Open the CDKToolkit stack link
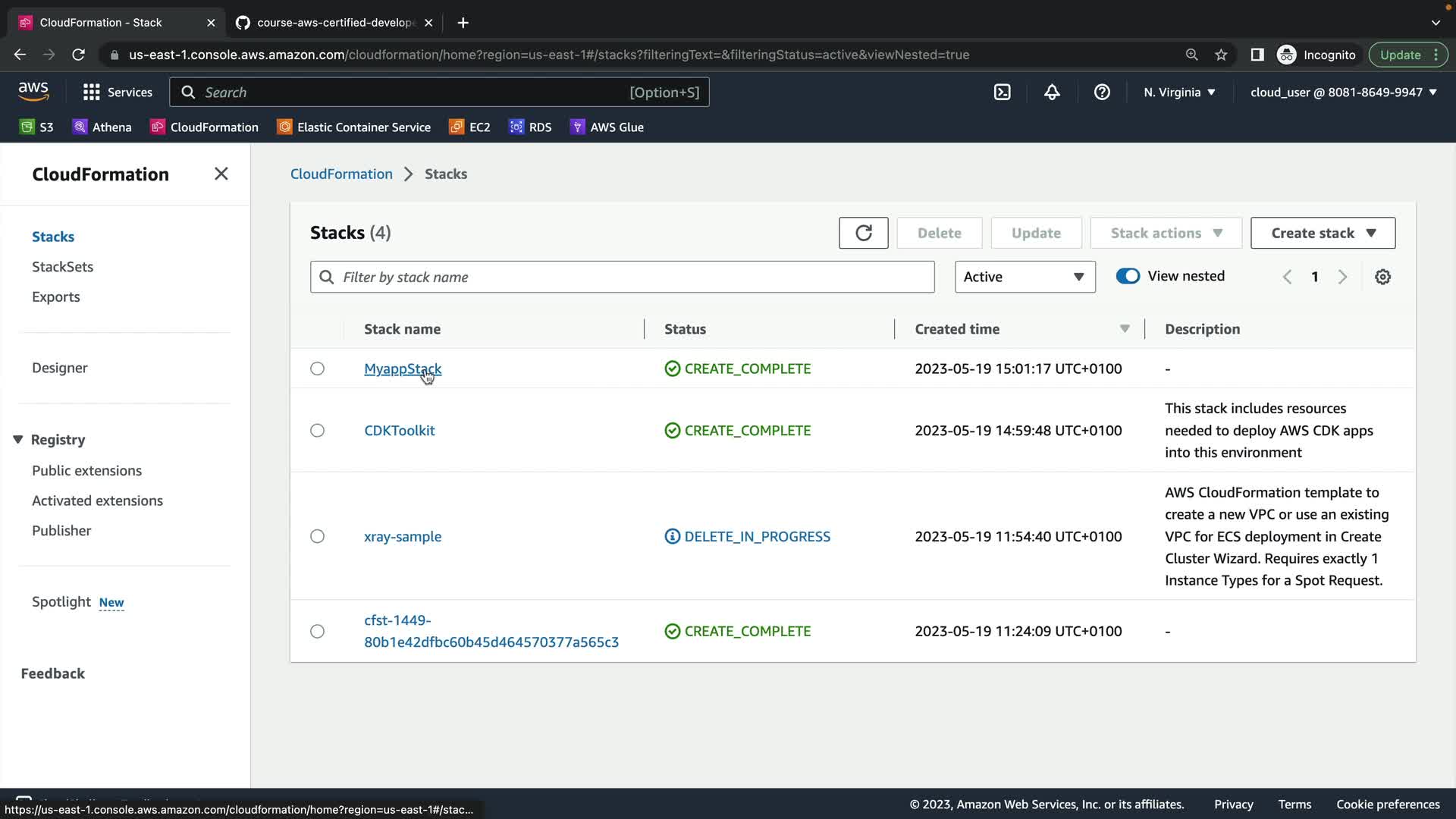Screen dimensions: 1456x819 399,430
